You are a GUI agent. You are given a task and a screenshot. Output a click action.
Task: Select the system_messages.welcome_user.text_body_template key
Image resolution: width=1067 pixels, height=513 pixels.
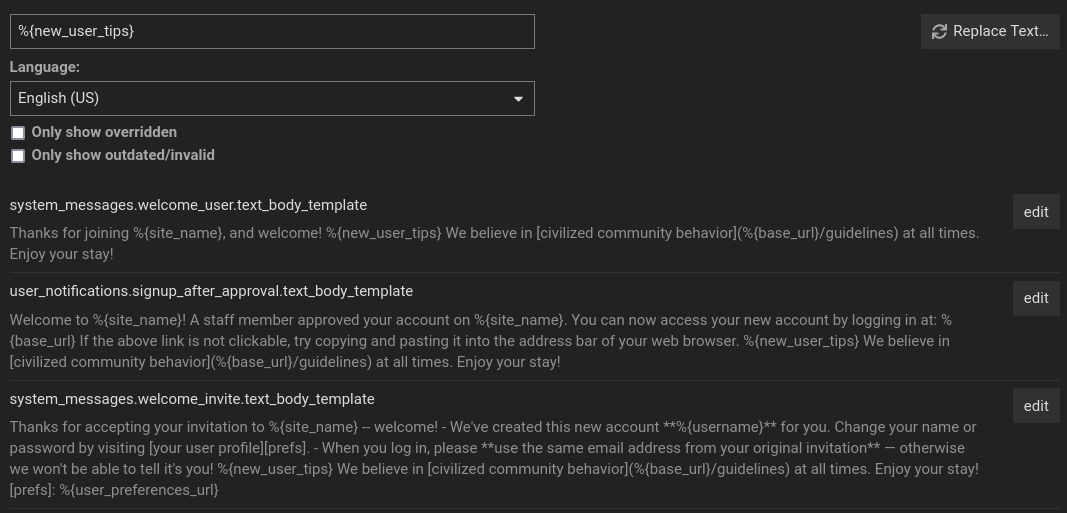click(x=188, y=205)
